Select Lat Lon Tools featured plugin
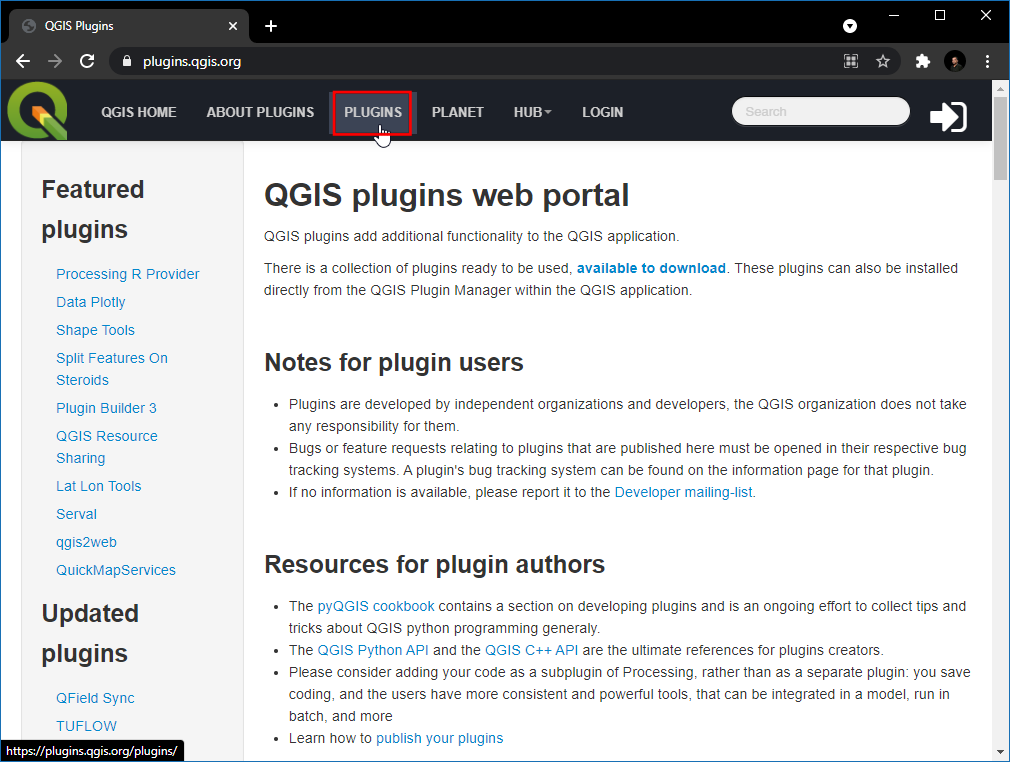The image size is (1010, 762). pos(99,486)
